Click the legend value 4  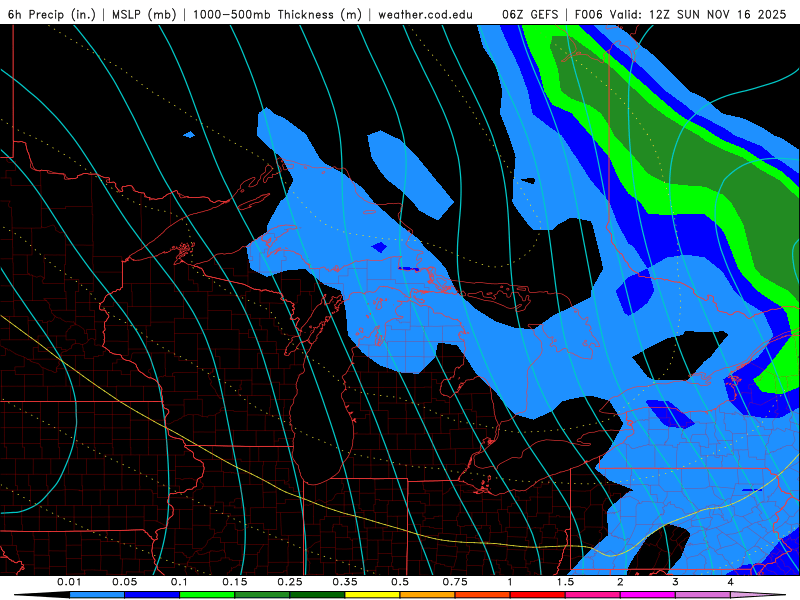(731, 582)
